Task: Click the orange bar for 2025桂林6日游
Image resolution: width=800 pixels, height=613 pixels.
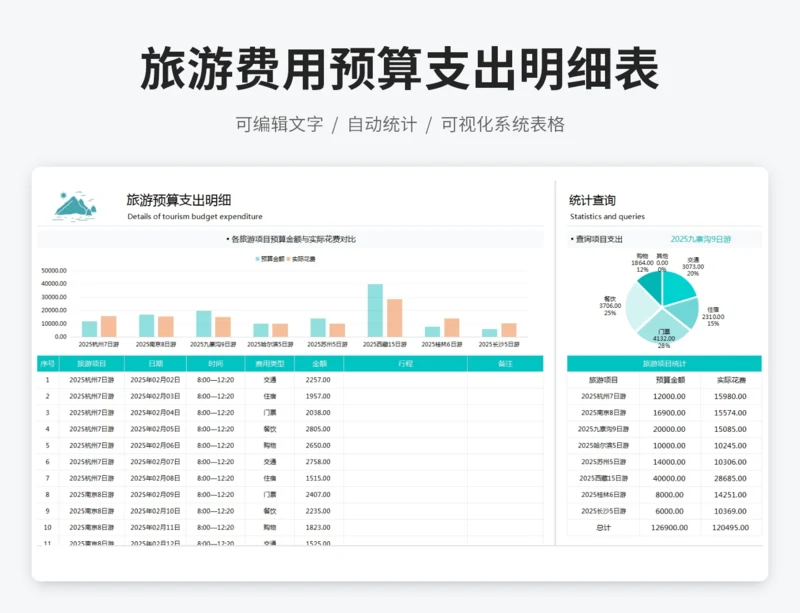Action: [452, 328]
